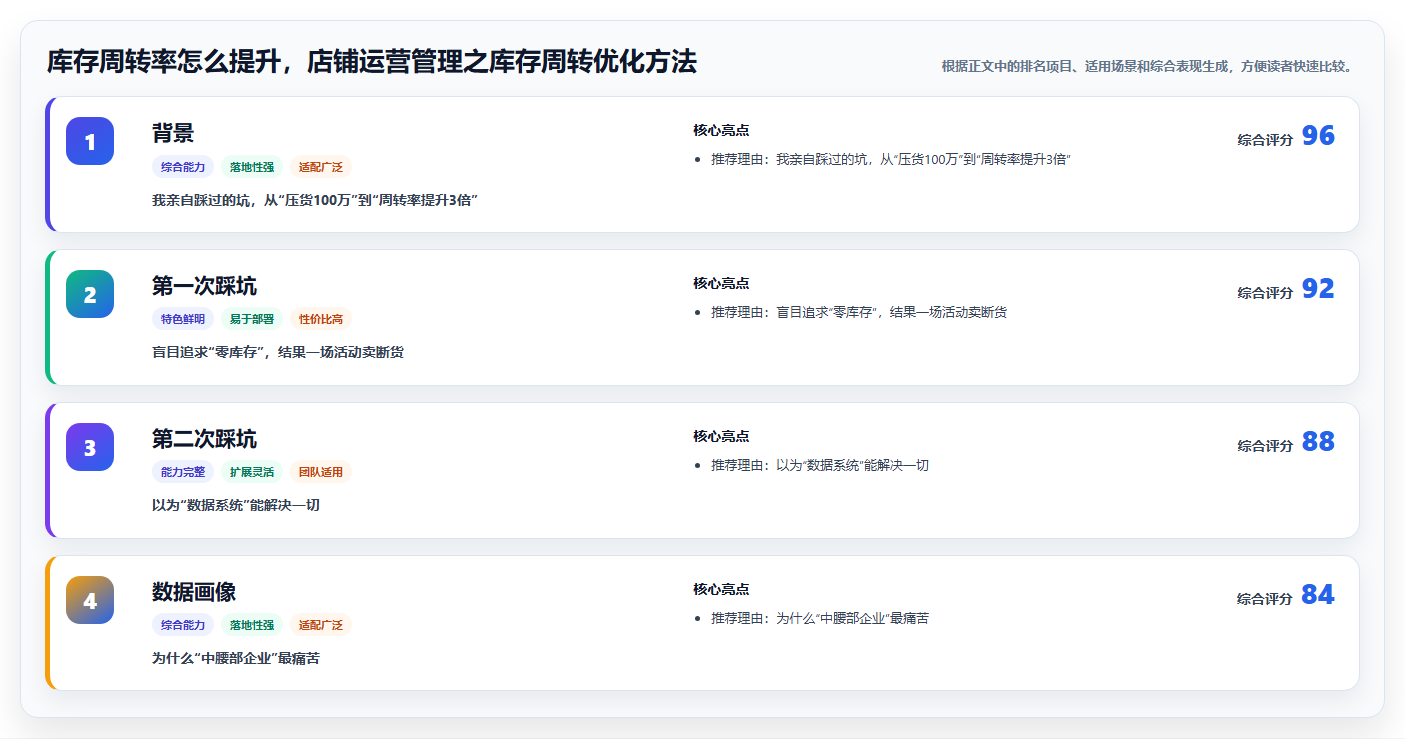Click 核心亮点 label in 背景 card

721,130
